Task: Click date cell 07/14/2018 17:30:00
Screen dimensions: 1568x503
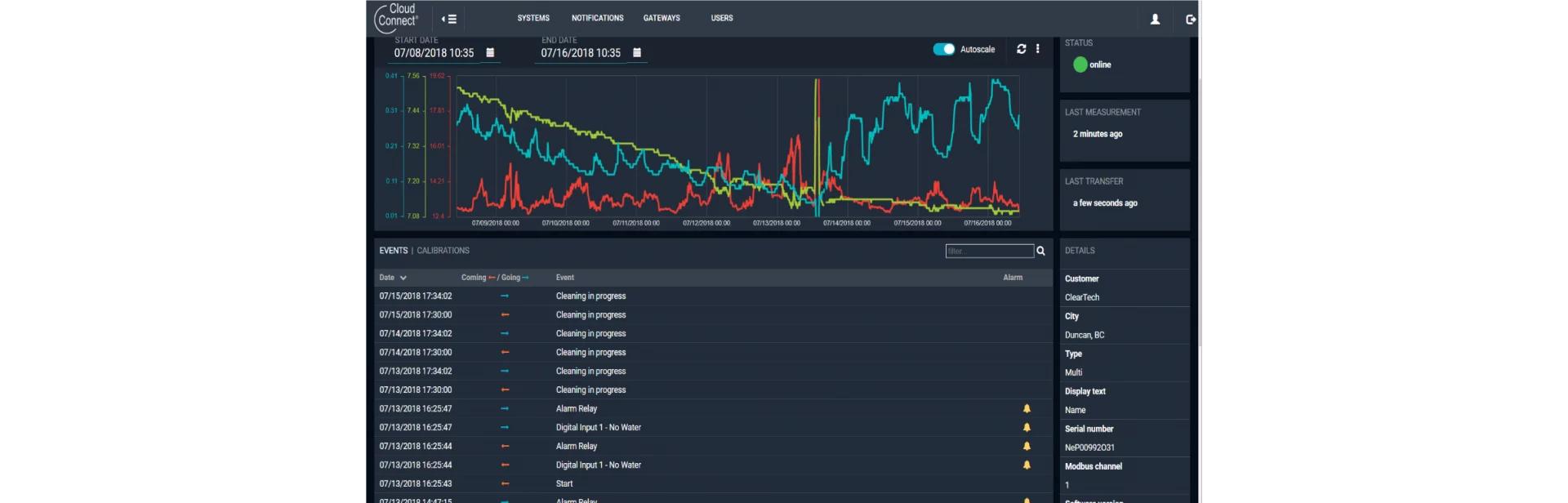Action: [x=416, y=352]
